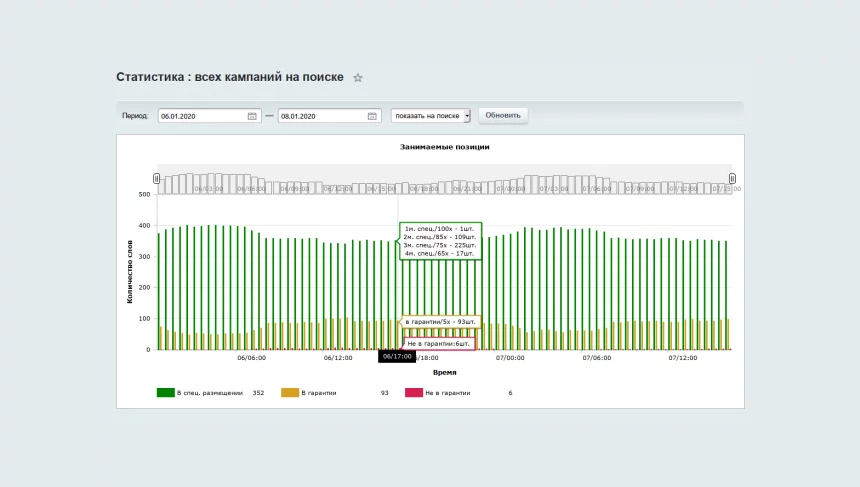Click the 'В гарантии' legend label
The height and width of the screenshot is (487, 860).
pos(319,393)
